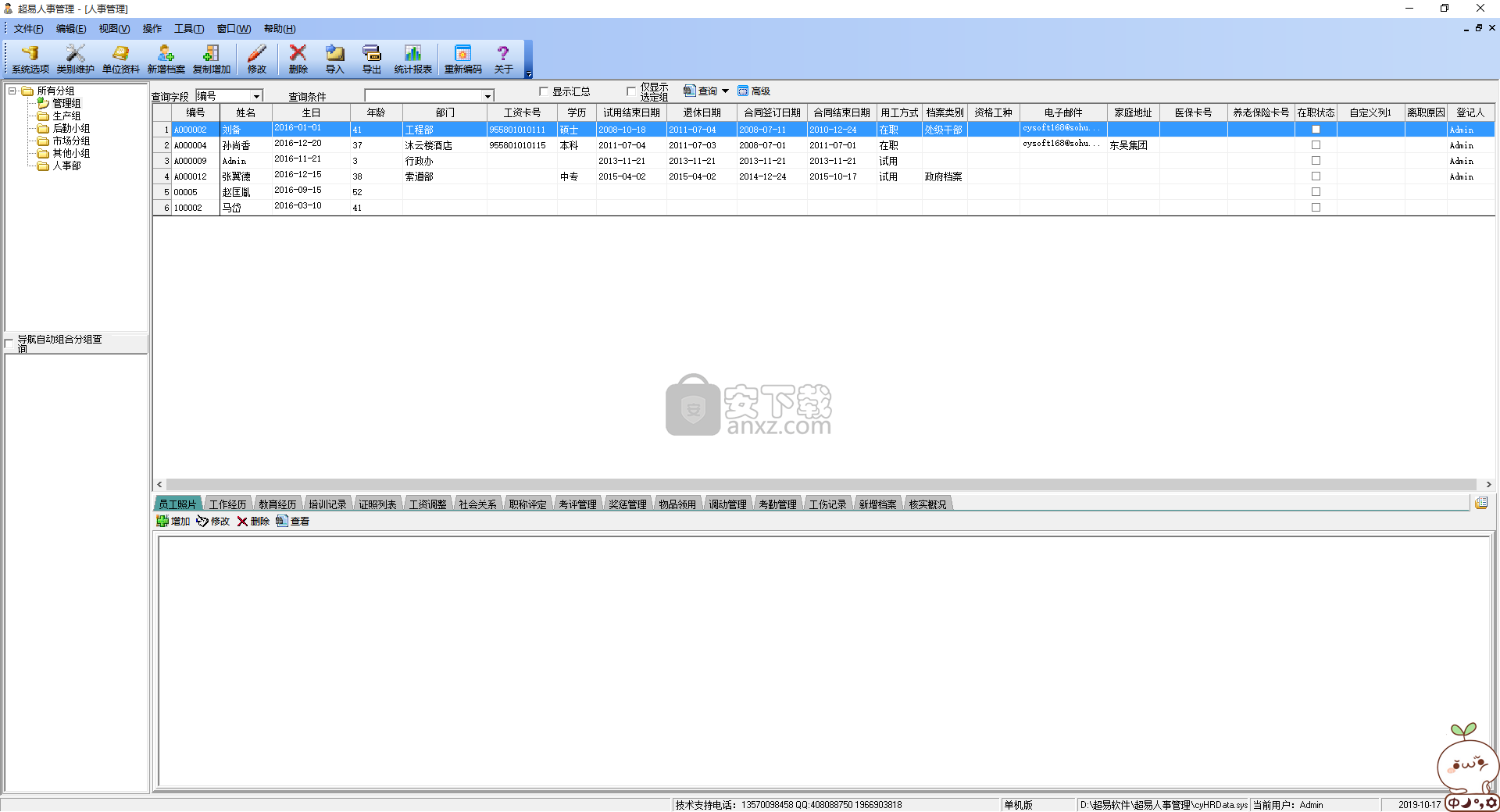The image size is (1500, 812).
Task: Switch to 工资调整 tab
Action: point(427,504)
